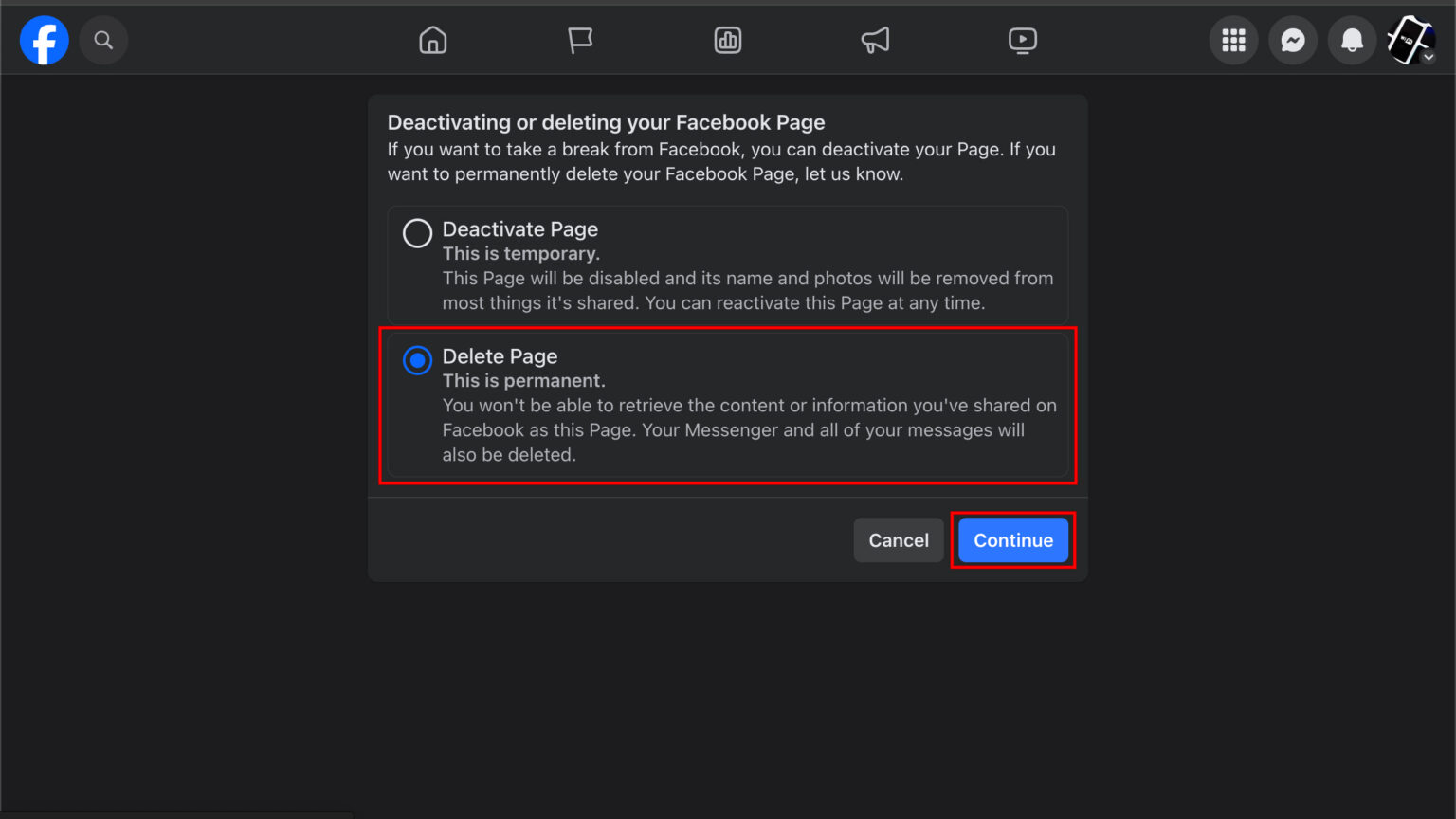Click the dialog title about deleting your Page
This screenshot has height=819, width=1456.
(606, 122)
